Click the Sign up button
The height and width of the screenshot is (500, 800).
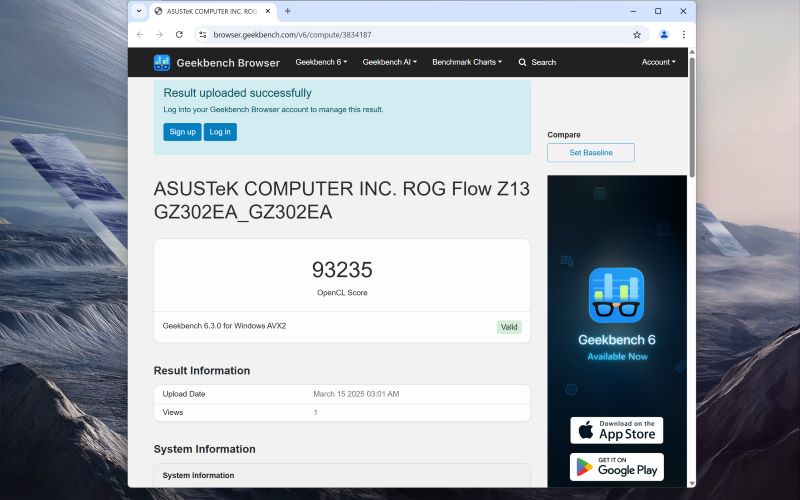coord(182,132)
